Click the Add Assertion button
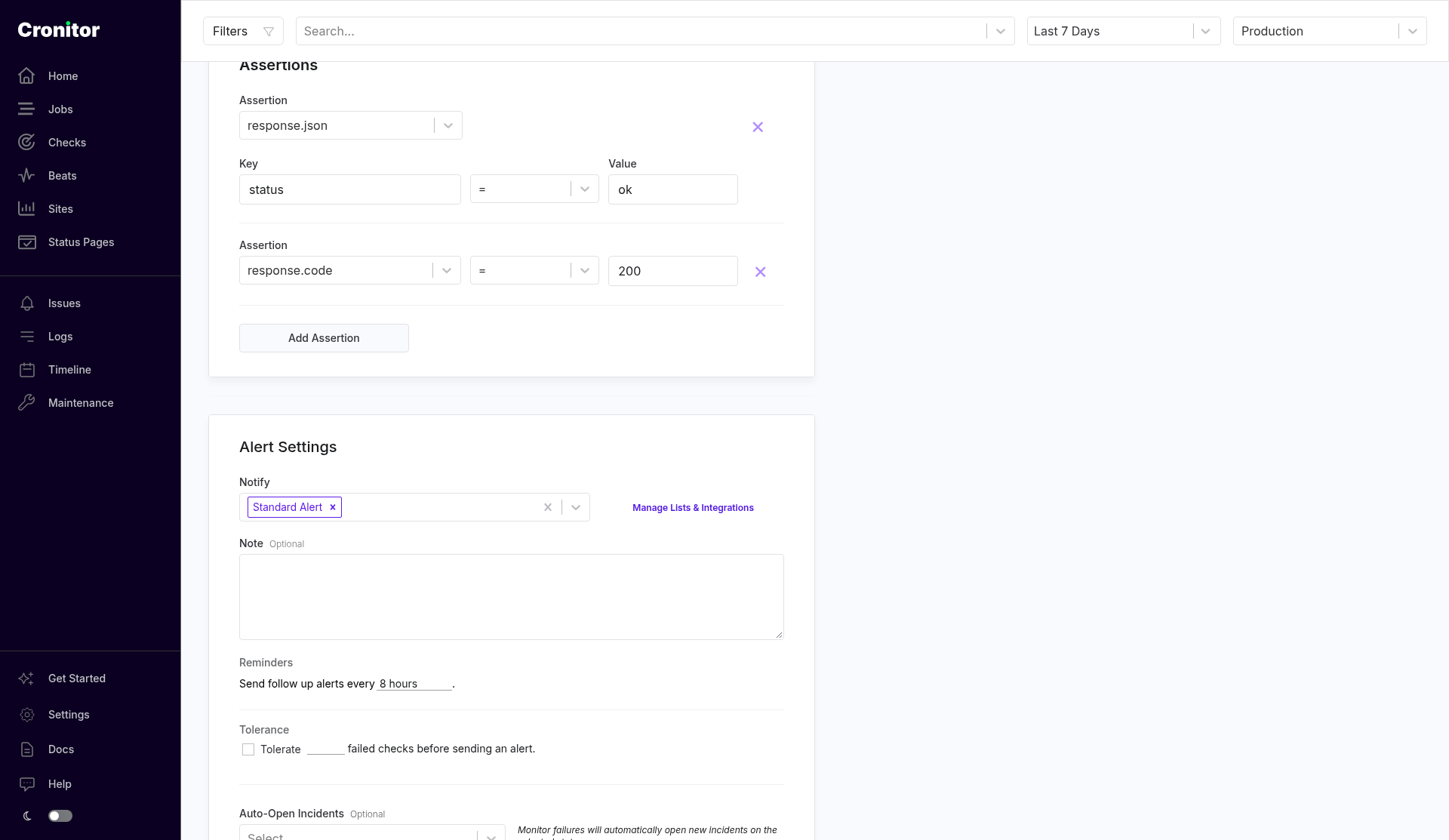The image size is (1449, 840). pos(324,338)
